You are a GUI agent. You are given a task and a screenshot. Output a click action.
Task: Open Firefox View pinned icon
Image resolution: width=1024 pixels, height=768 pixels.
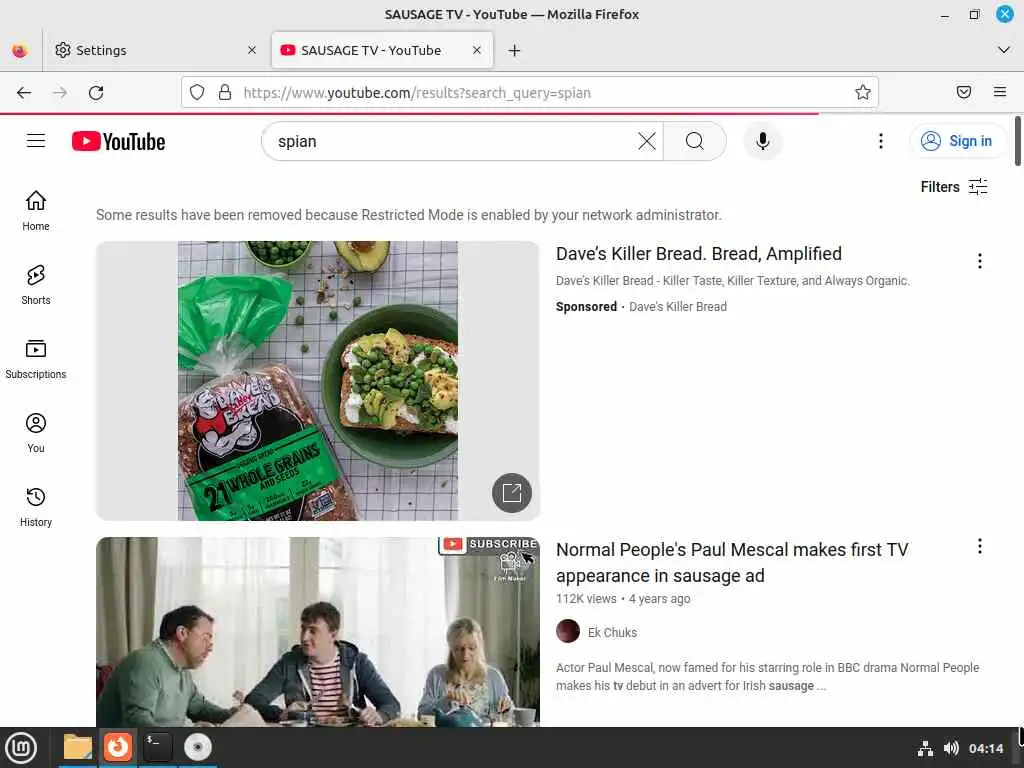20,50
